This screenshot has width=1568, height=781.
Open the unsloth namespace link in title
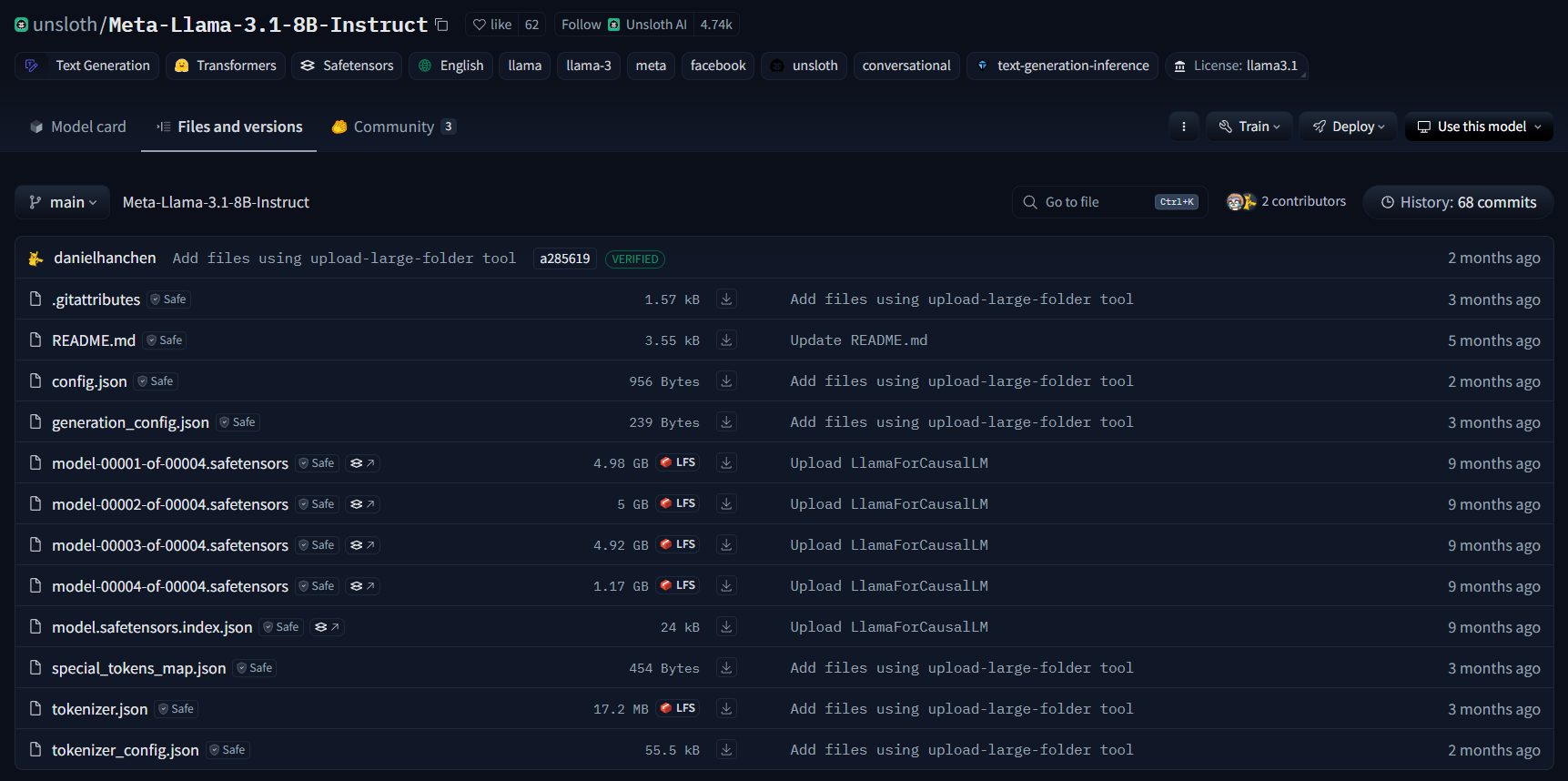65,25
